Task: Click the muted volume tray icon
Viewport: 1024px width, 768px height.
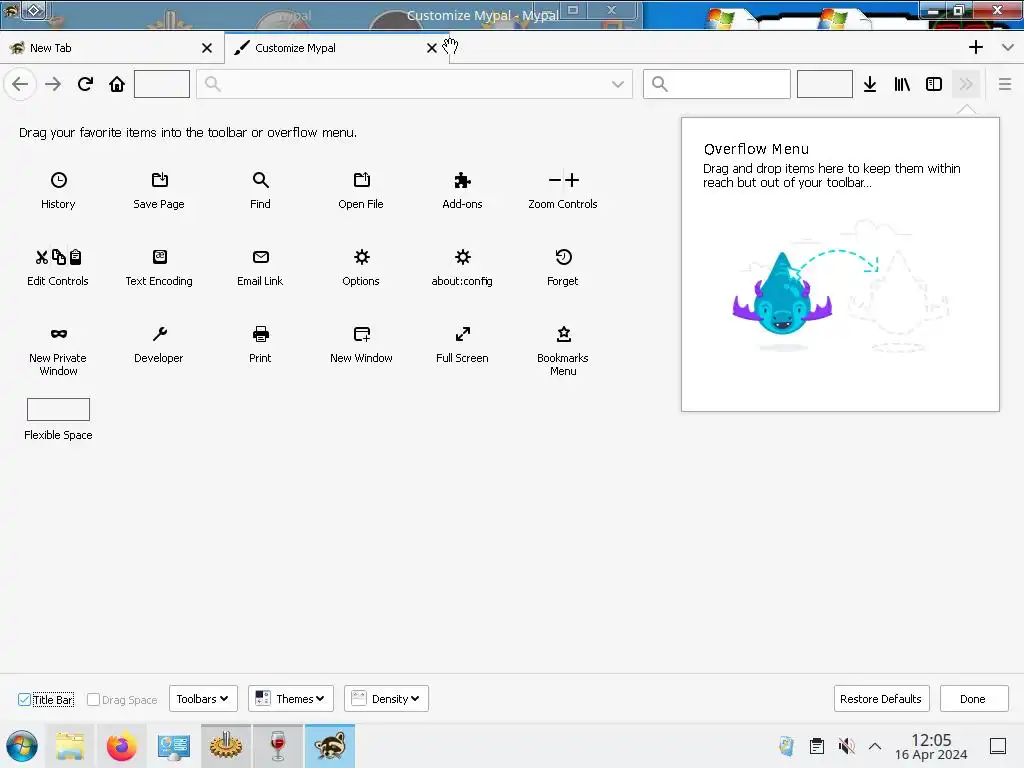Action: point(846,746)
